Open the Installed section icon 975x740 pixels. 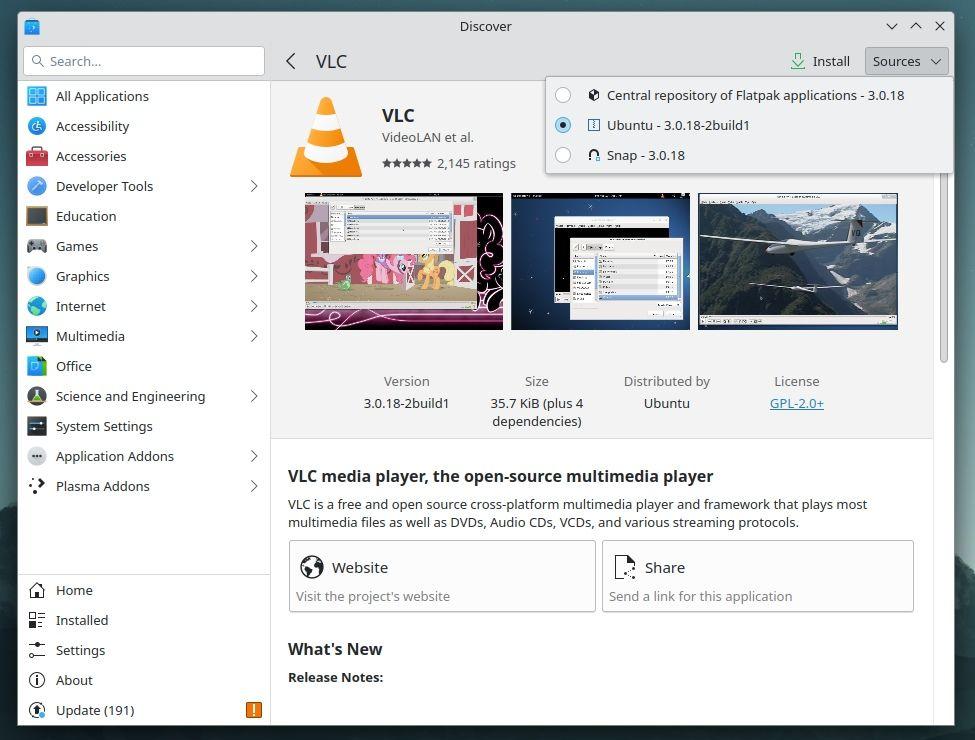[x=37, y=620]
